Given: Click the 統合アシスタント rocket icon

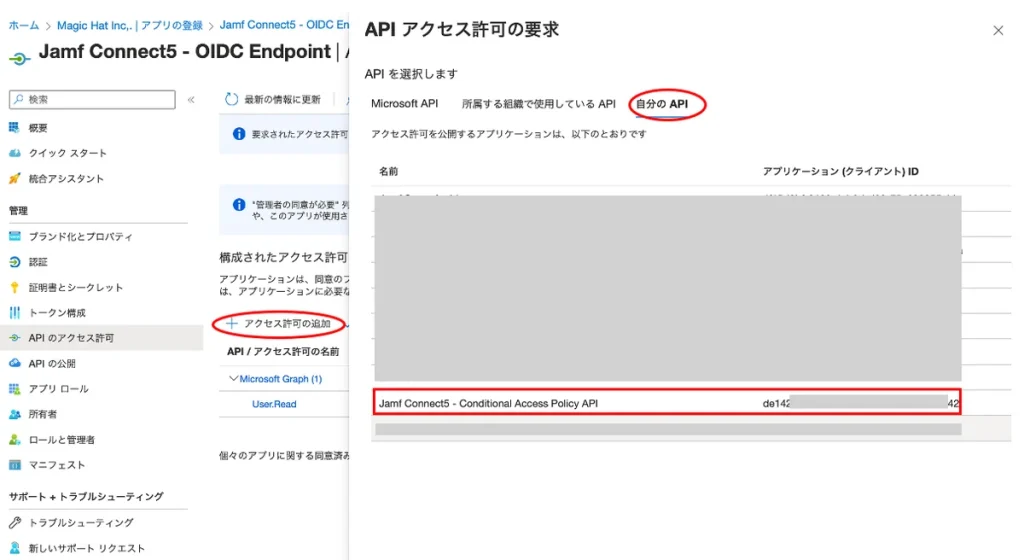Looking at the screenshot, I should (x=14, y=179).
